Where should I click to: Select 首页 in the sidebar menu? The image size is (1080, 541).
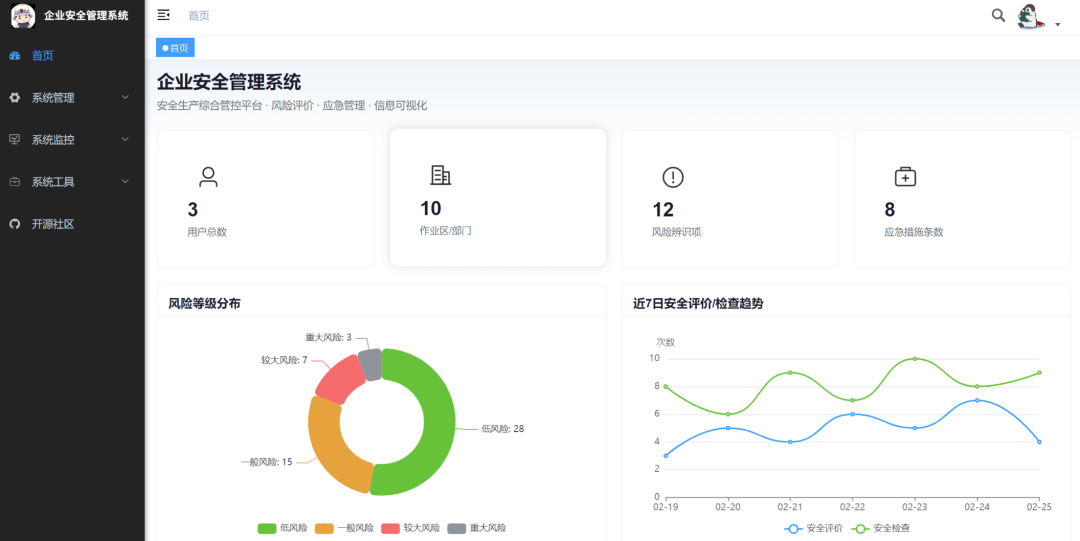tap(72, 56)
